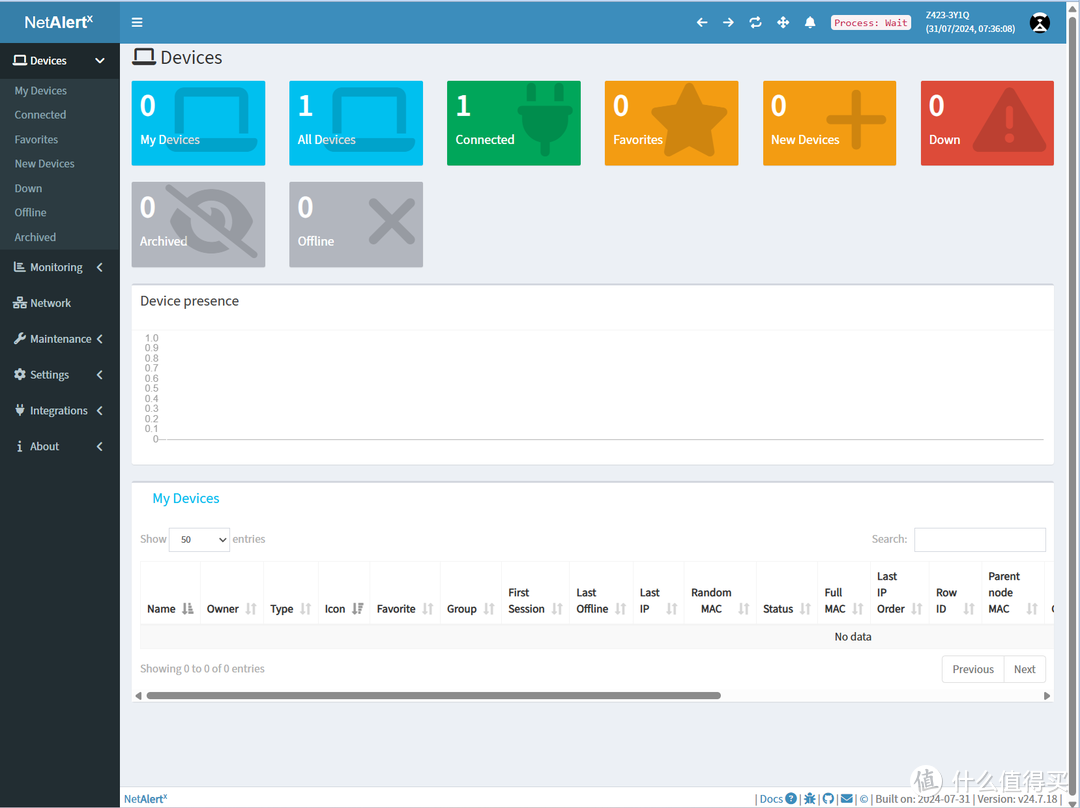Open the Show entries count dropdown
This screenshot has width=1080, height=808.
point(199,539)
